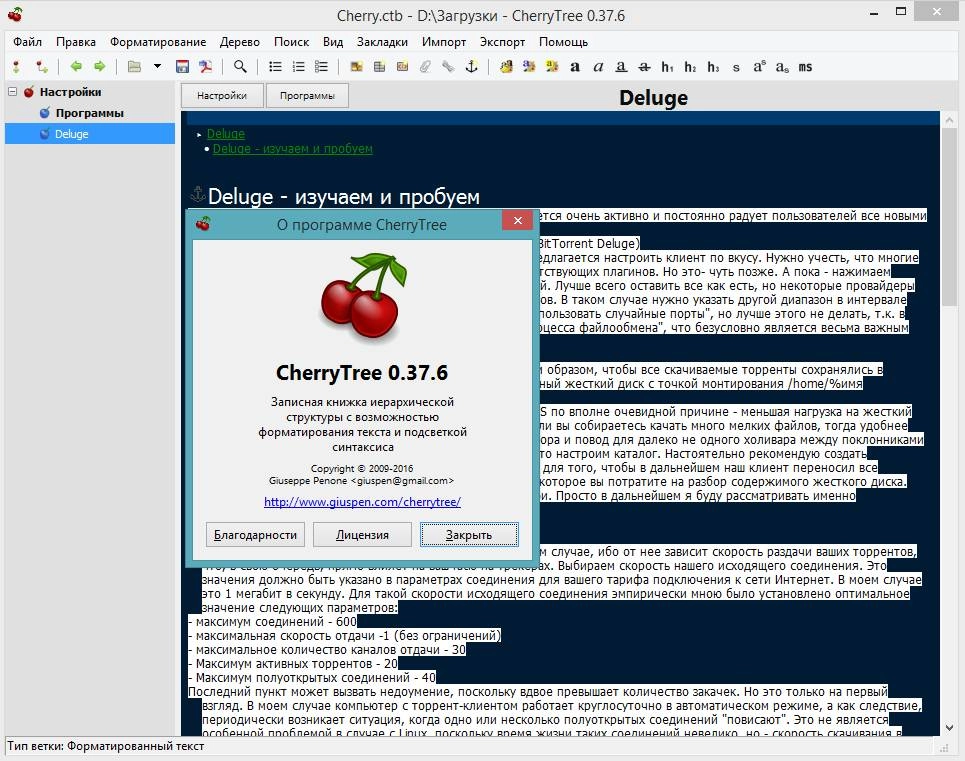Viewport: 965px width, 761px height.
Task: Click the text background color icon
Action: tap(552, 66)
